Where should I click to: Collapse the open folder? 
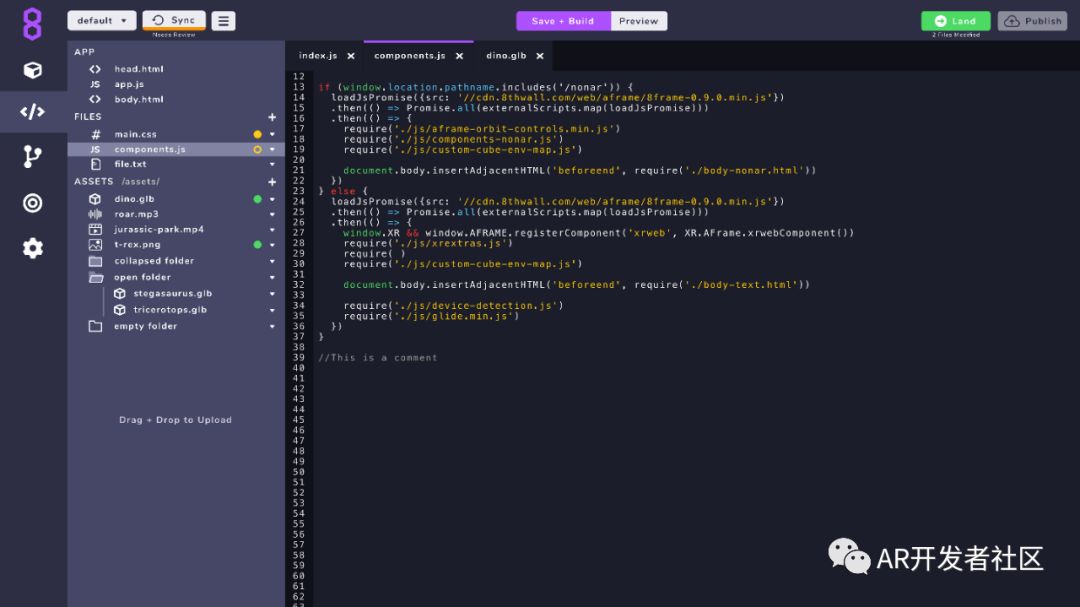[96, 278]
